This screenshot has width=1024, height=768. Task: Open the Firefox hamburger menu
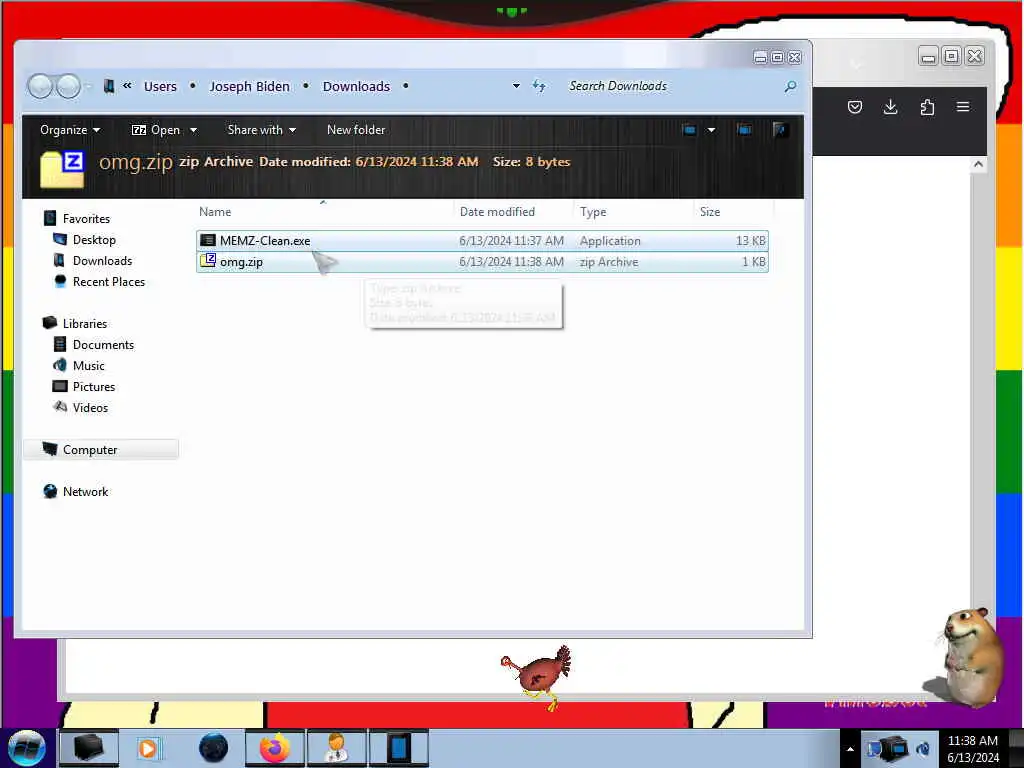[963, 107]
